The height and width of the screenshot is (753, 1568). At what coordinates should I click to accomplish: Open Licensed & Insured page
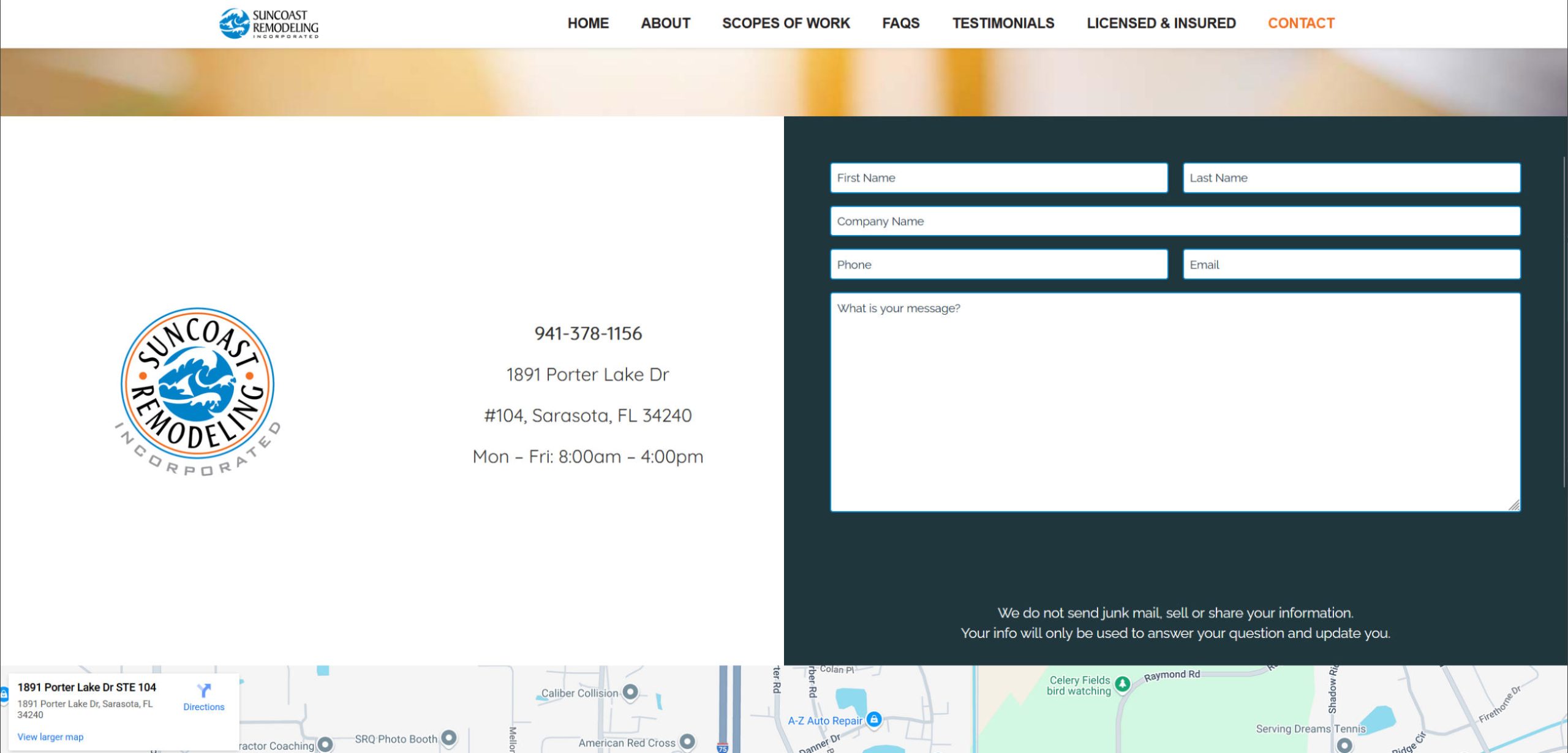coord(1161,23)
